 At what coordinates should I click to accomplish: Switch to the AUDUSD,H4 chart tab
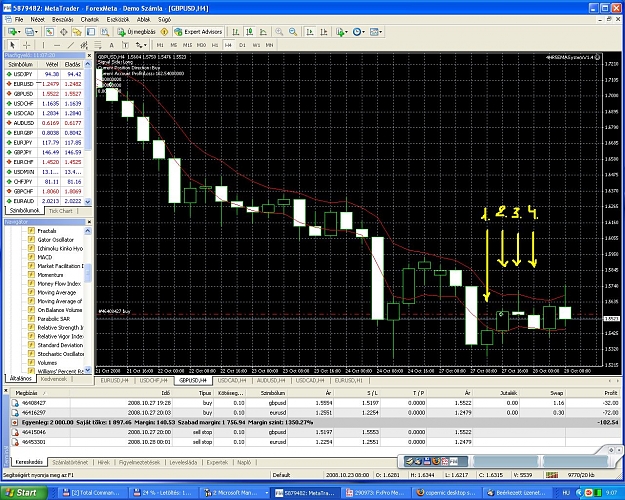pyautogui.click(x=271, y=380)
